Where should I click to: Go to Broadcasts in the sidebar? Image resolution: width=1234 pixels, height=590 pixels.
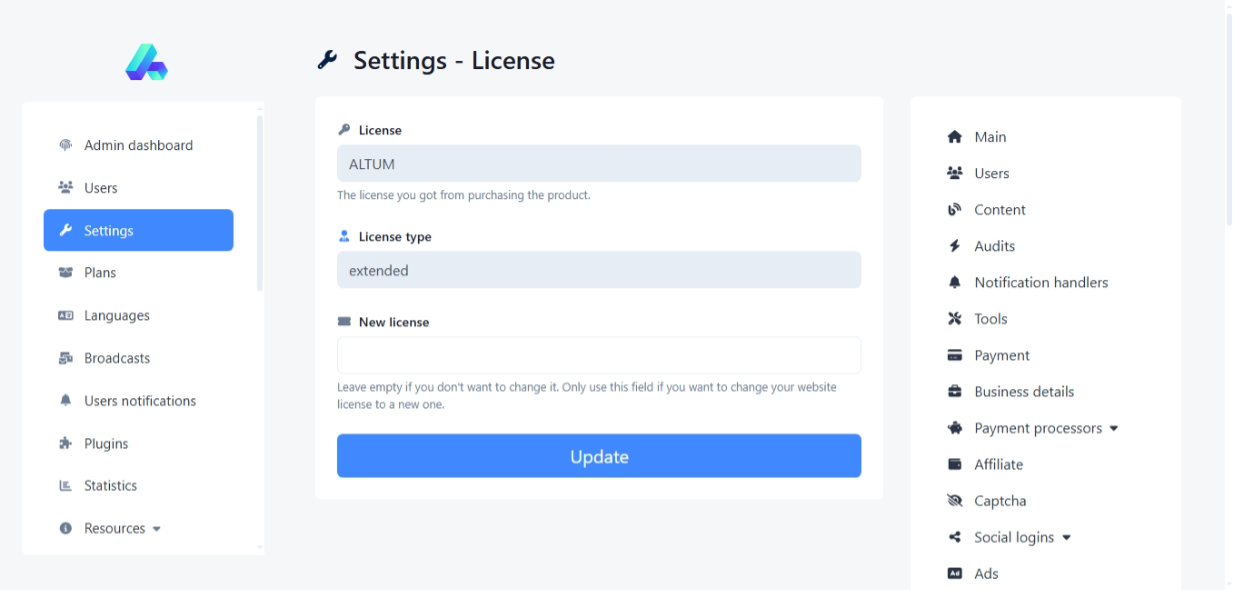point(116,358)
